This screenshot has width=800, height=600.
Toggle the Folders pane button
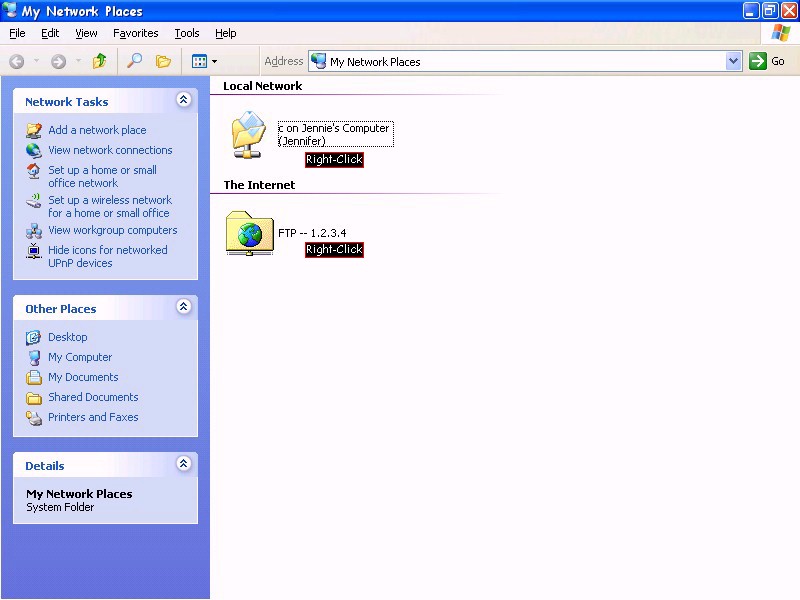point(163,61)
